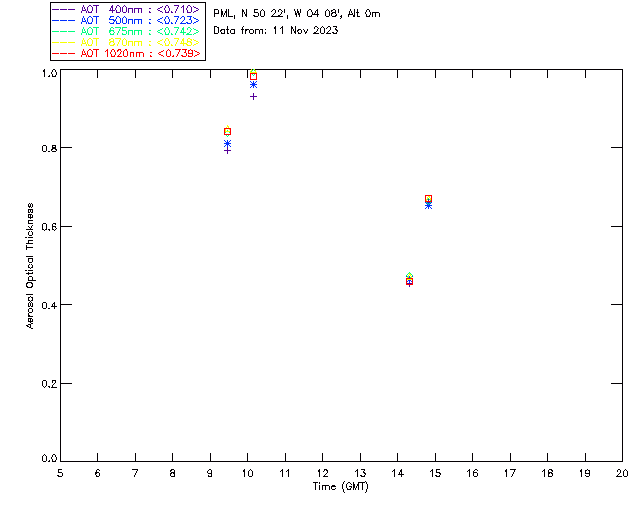The image size is (640, 512).
Task: Click the AOT 675nm legend entry
Action: (126, 31)
